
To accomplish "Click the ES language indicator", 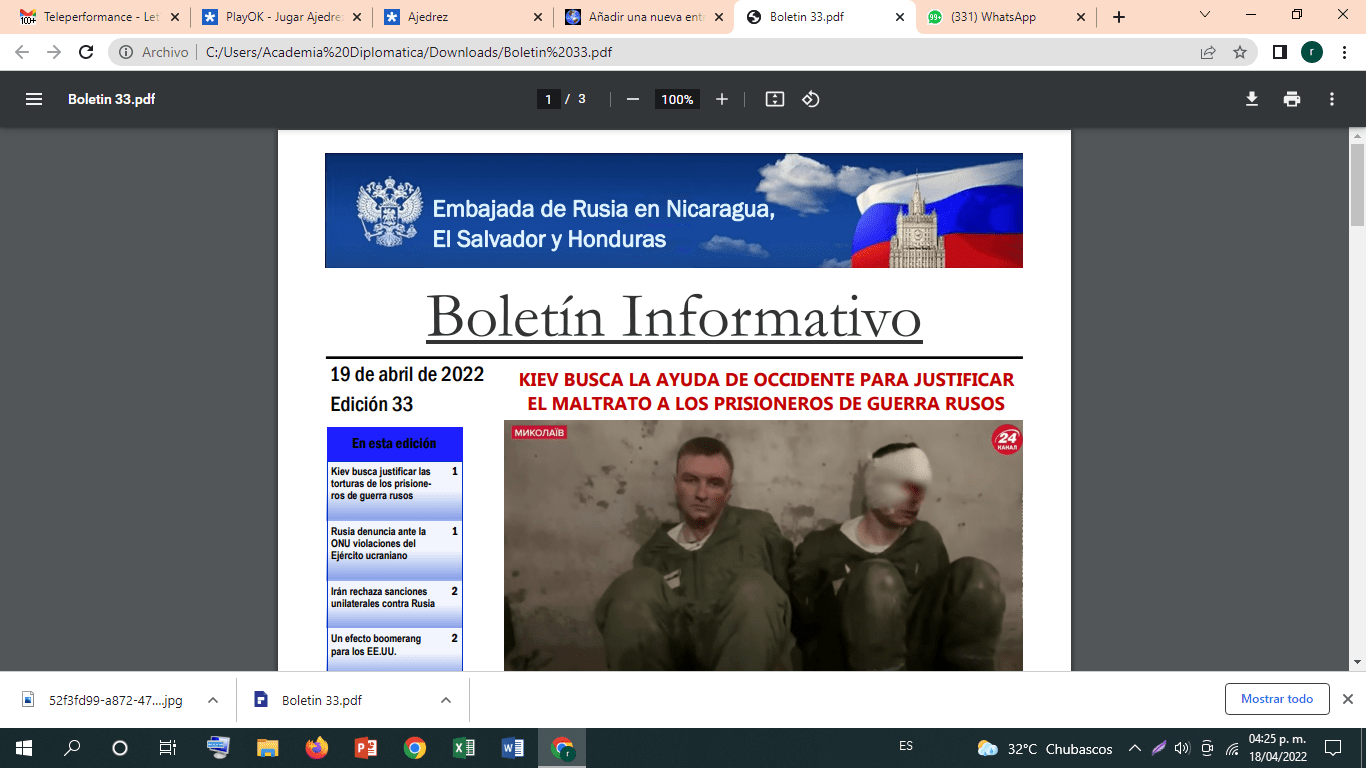I will click(x=906, y=747).
